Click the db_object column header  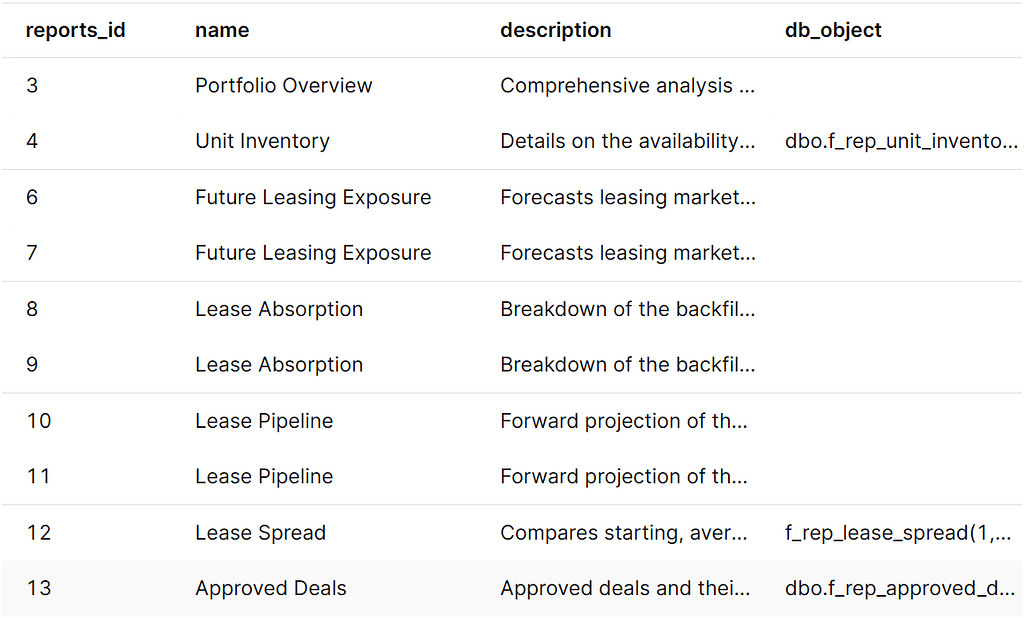click(x=833, y=30)
